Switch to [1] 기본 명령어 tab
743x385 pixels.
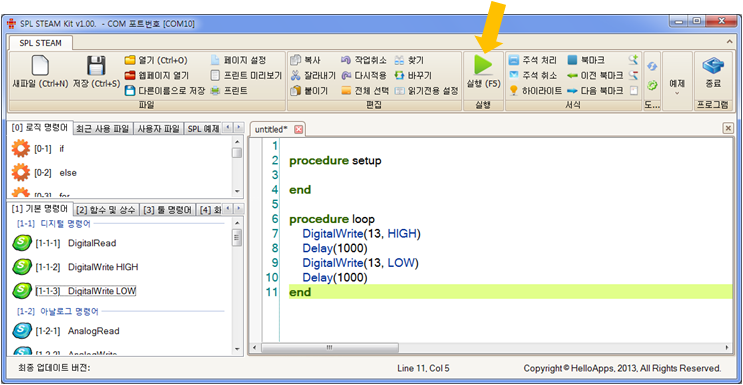[x=40, y=209]
